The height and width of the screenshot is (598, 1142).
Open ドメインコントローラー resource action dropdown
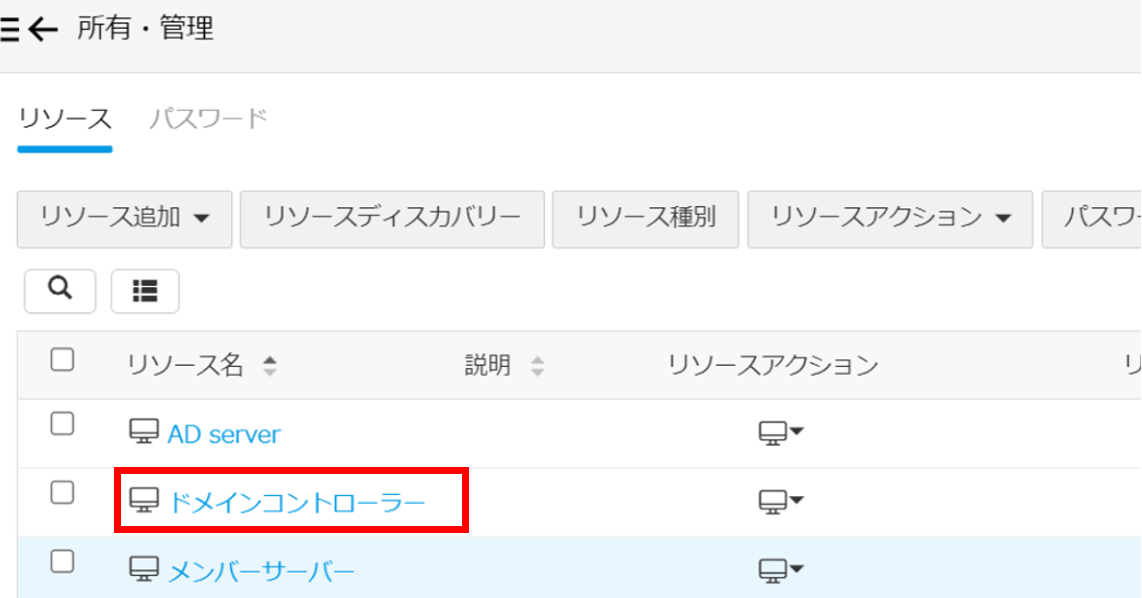click(x=780, y=500)
